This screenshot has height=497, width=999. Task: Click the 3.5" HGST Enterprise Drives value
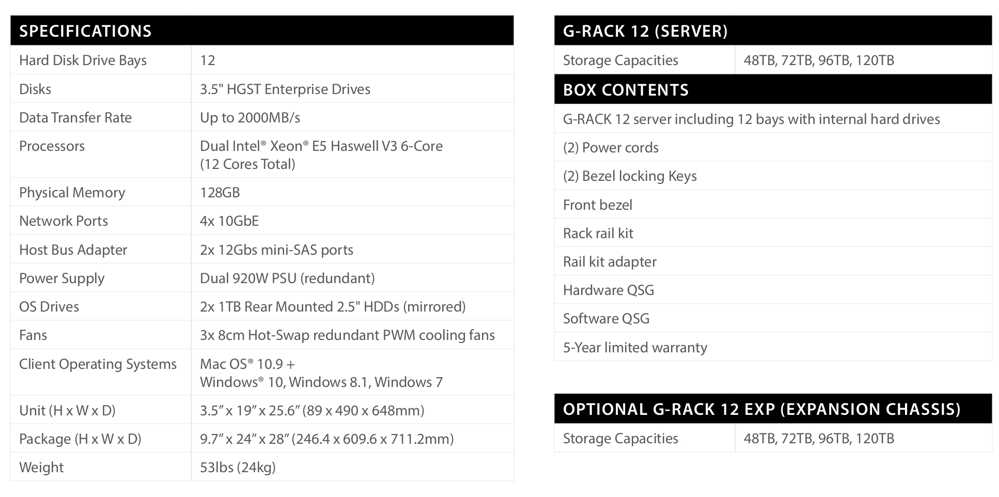coord(285,89)
